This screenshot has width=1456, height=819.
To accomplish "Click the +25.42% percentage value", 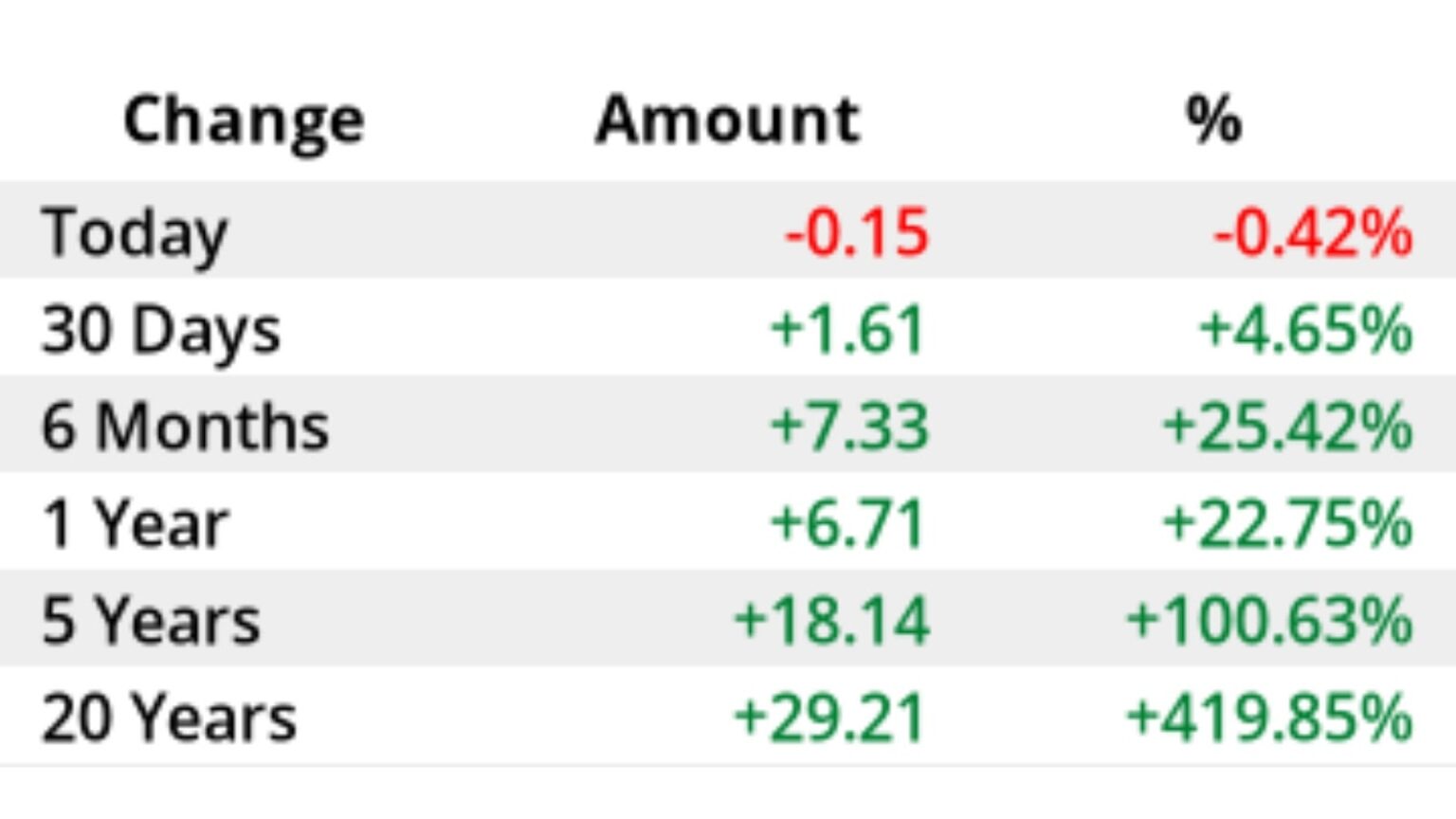I will [x=1287, y=427].
